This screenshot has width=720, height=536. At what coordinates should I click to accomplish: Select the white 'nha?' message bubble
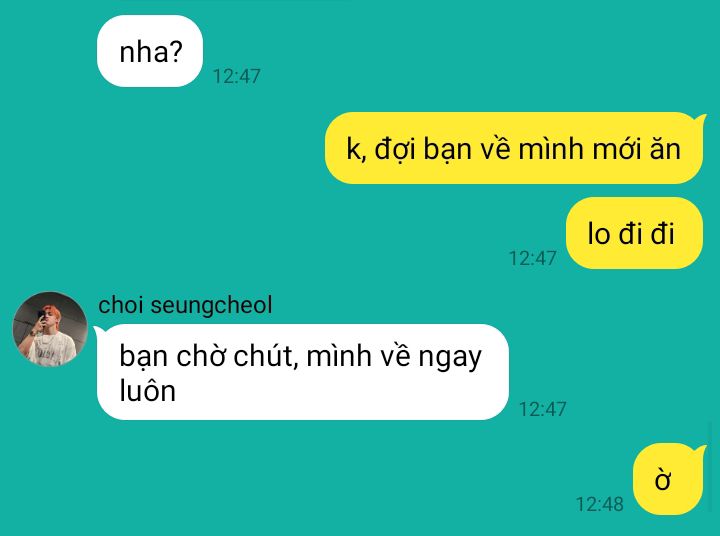150,51
